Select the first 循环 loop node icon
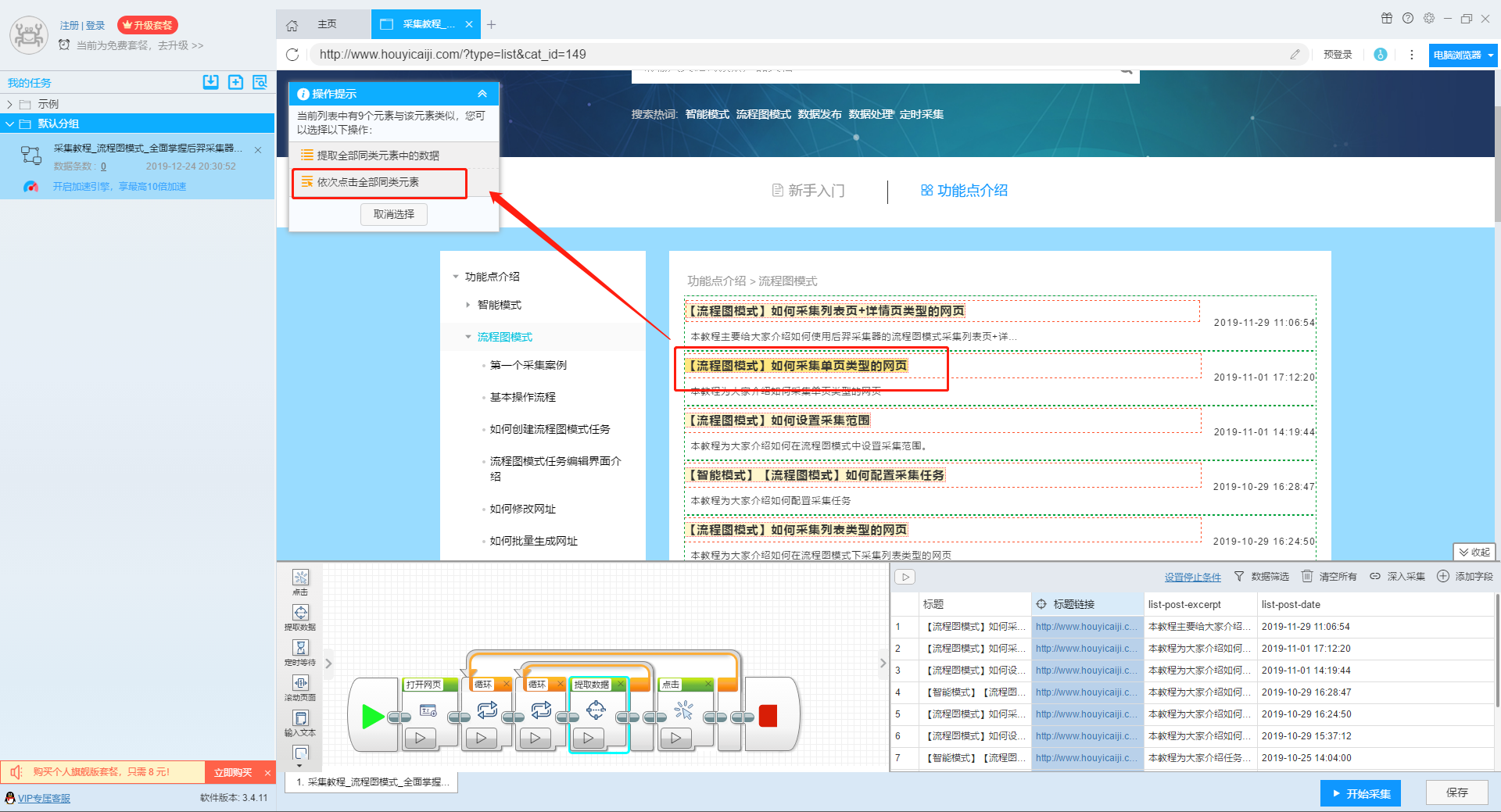 pos(487,710)
